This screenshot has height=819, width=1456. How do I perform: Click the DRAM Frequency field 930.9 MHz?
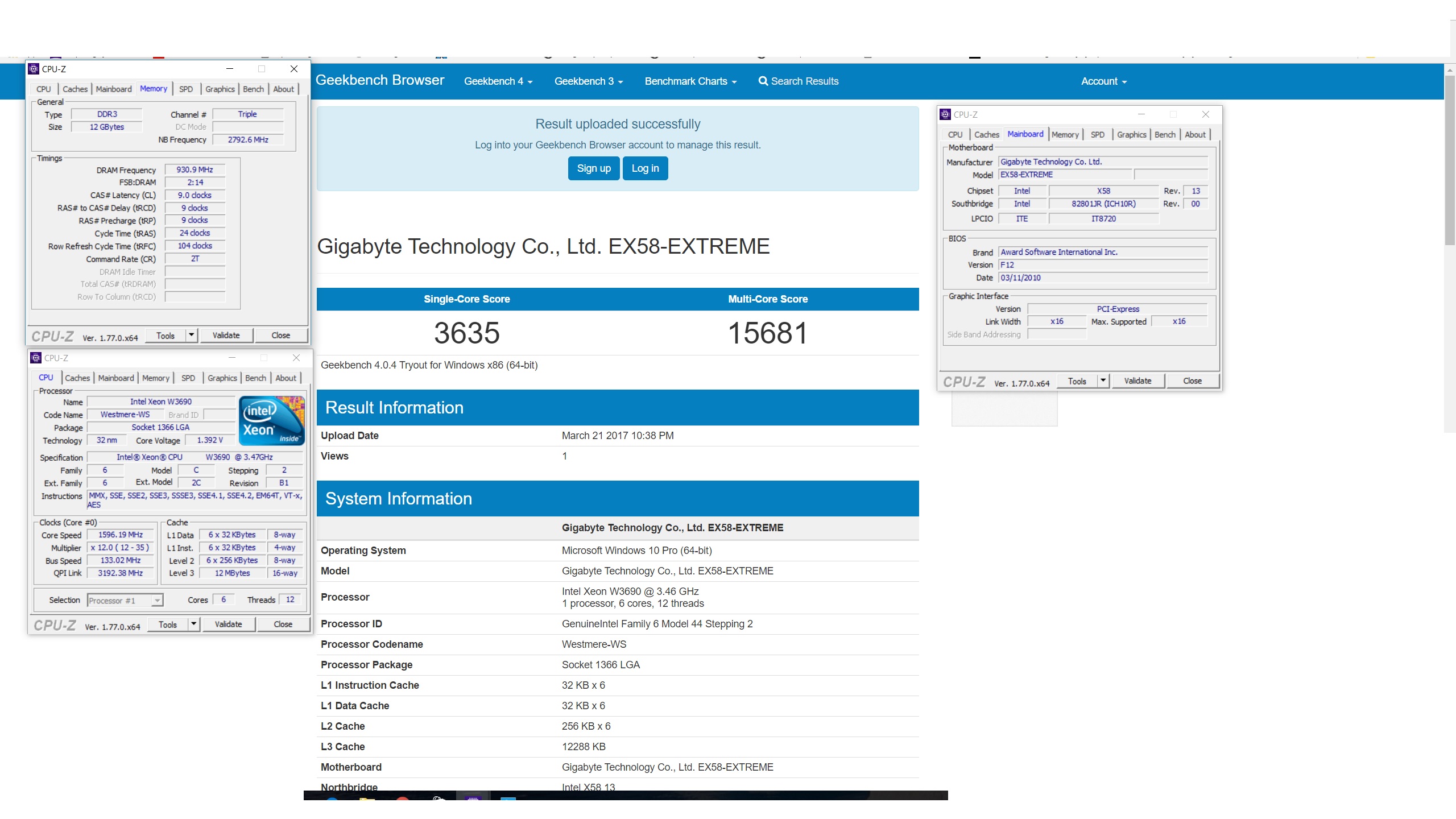195,169
